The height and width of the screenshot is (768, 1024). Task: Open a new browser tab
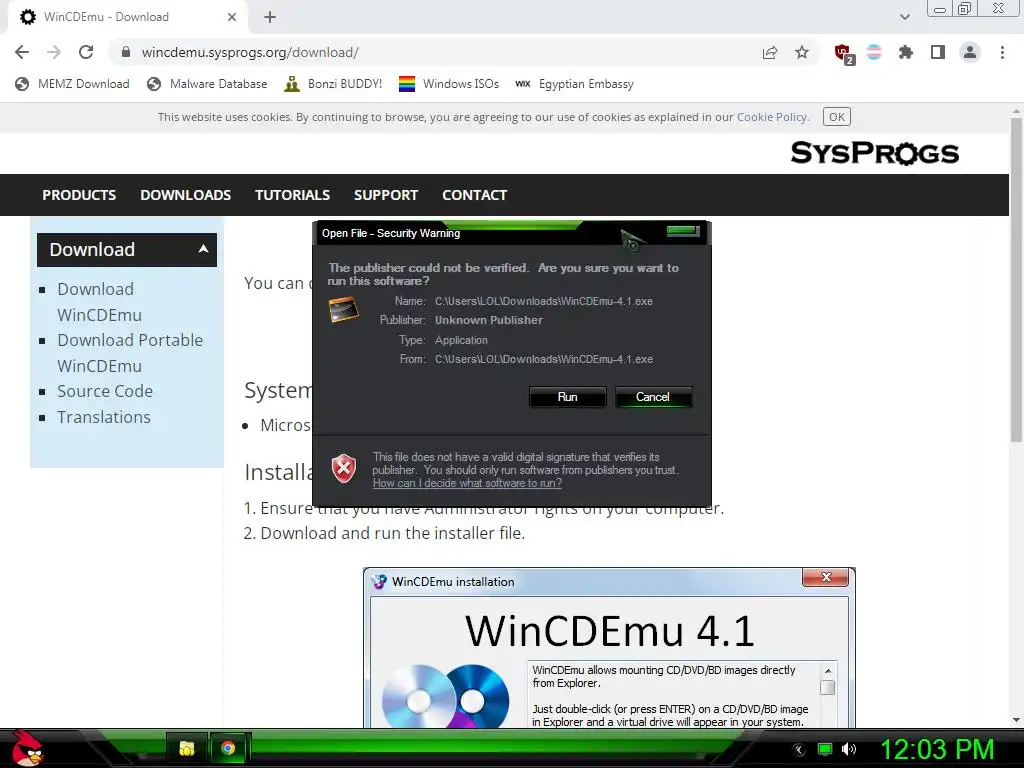pos(270,17)
